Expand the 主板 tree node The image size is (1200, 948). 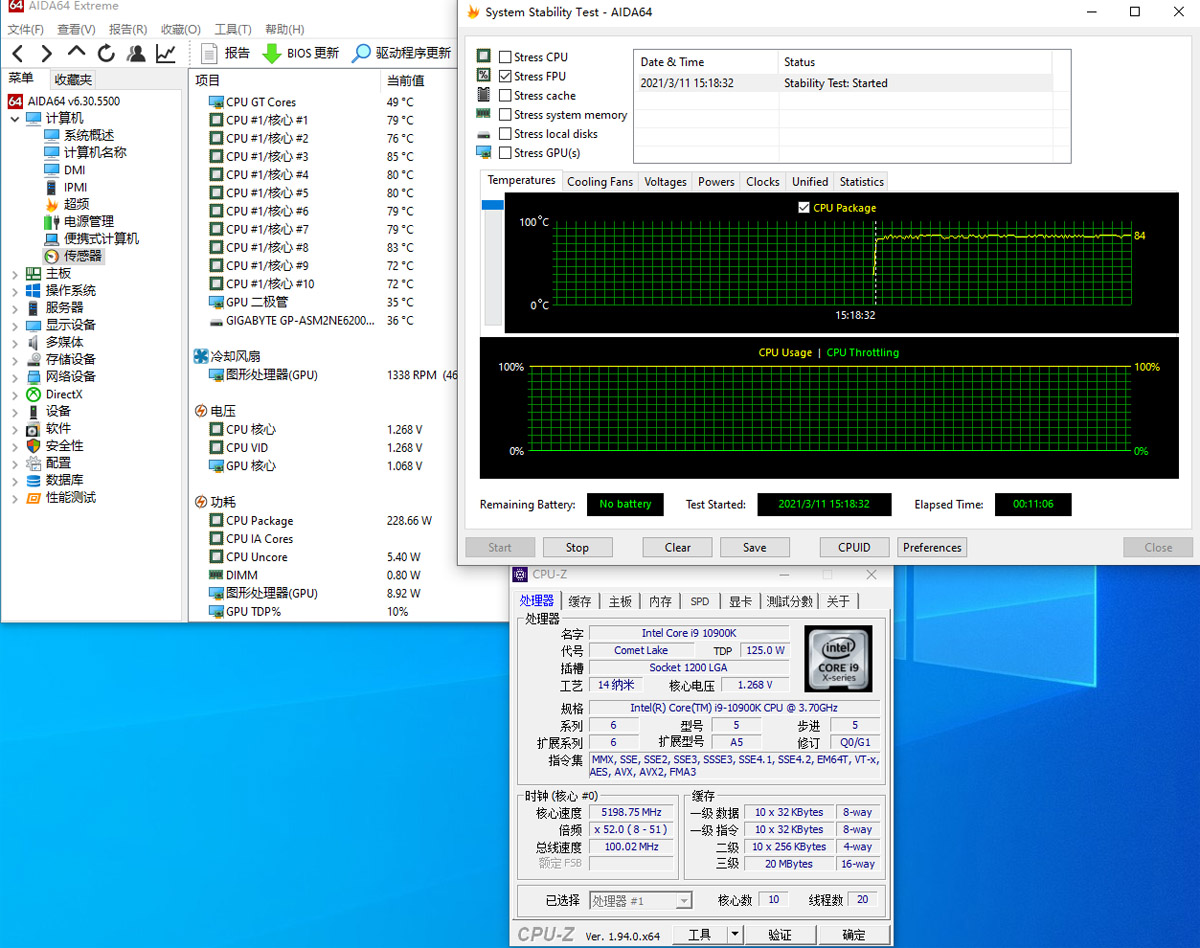[x=15, y=274]
